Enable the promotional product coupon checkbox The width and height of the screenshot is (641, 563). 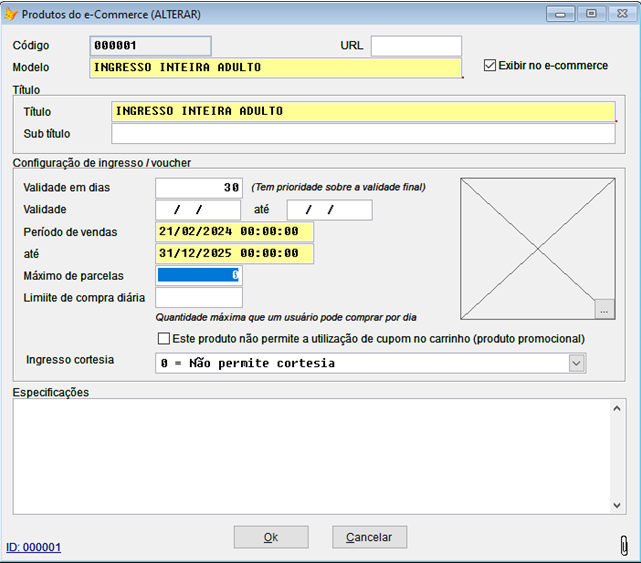[164, 339]
